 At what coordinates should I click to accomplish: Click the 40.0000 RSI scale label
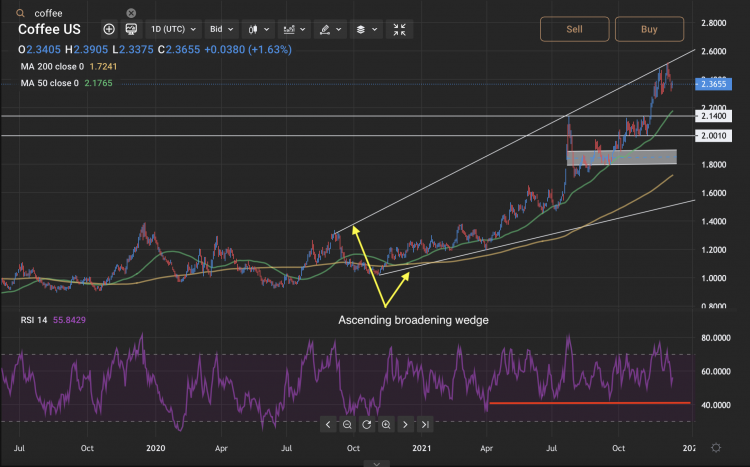pyautogui.click(x=716, y=405)
